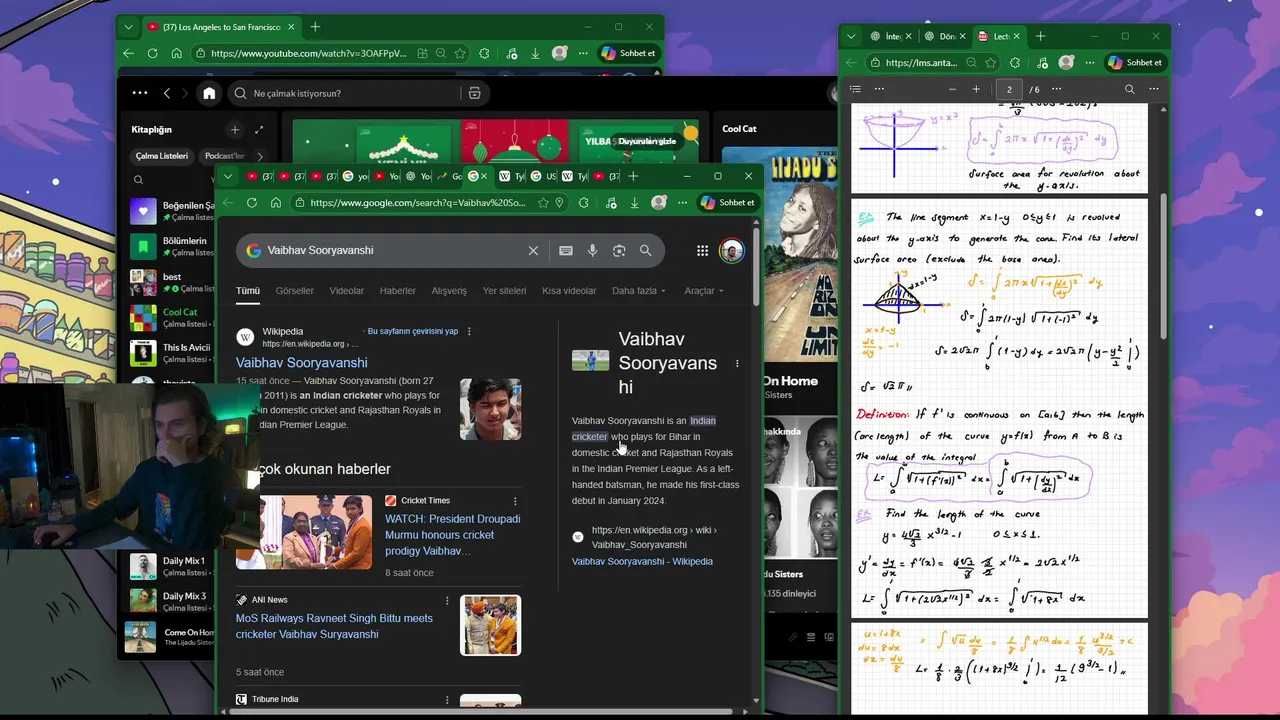Open the Daily Mix 1 playlist

pyautogui.click(x=172, y=567)
